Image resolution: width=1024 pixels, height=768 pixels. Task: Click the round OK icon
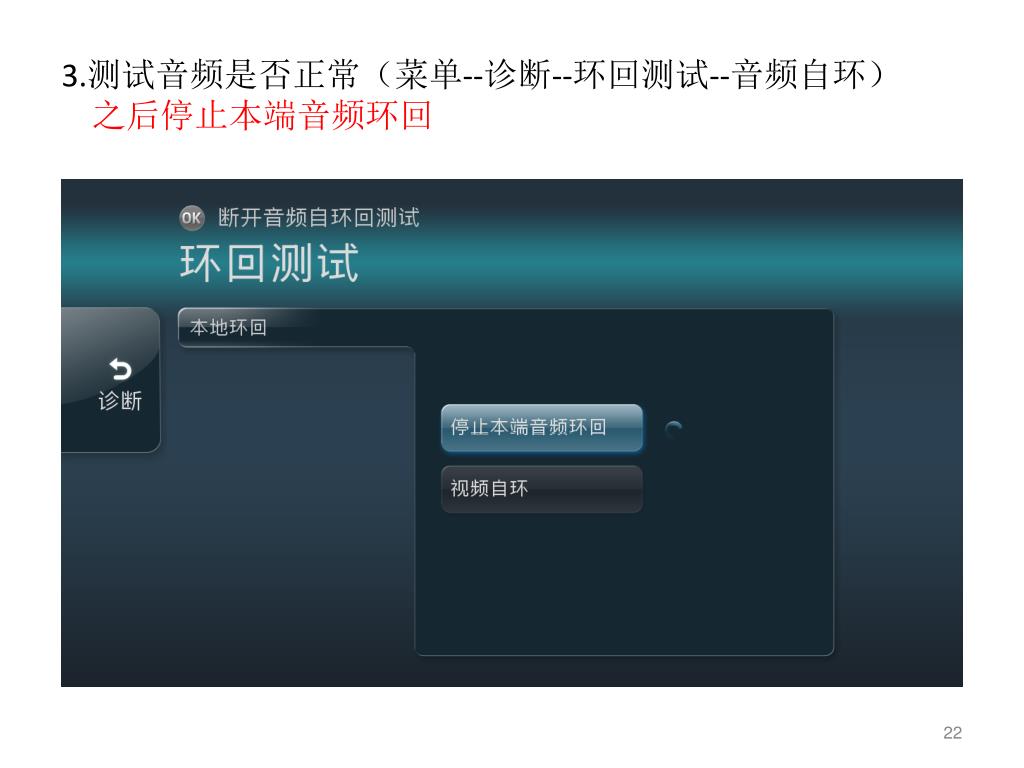(x=191, y=217)
